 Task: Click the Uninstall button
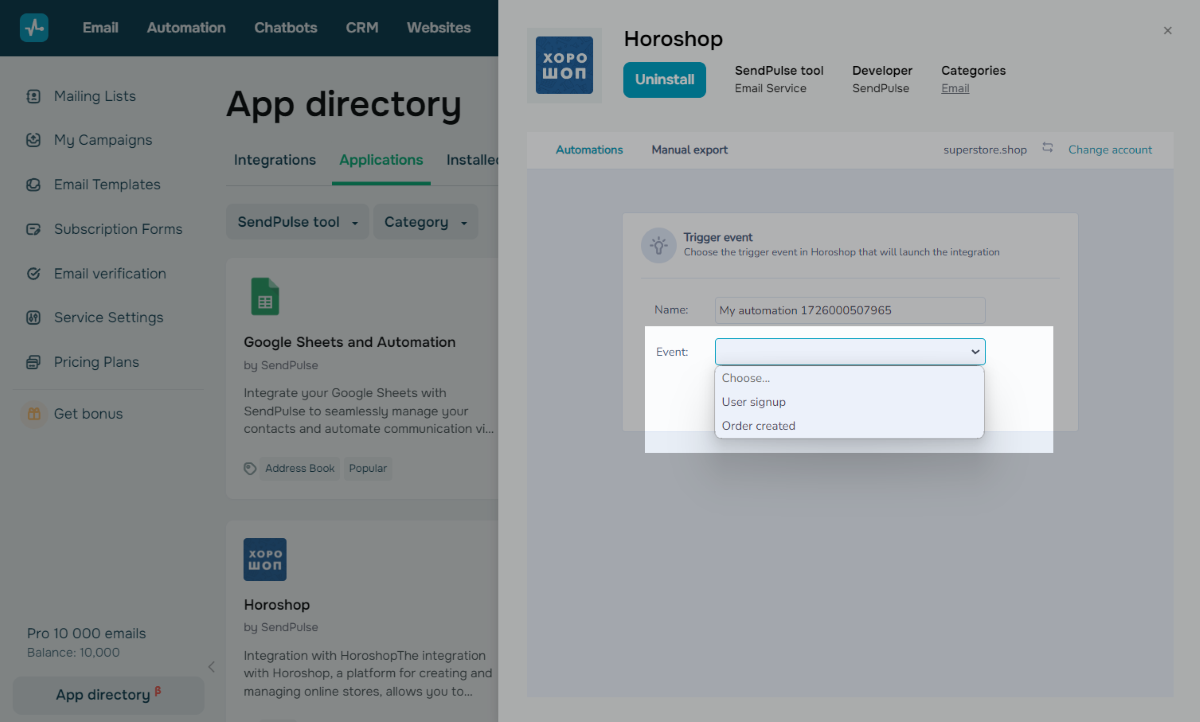(664, 80)
